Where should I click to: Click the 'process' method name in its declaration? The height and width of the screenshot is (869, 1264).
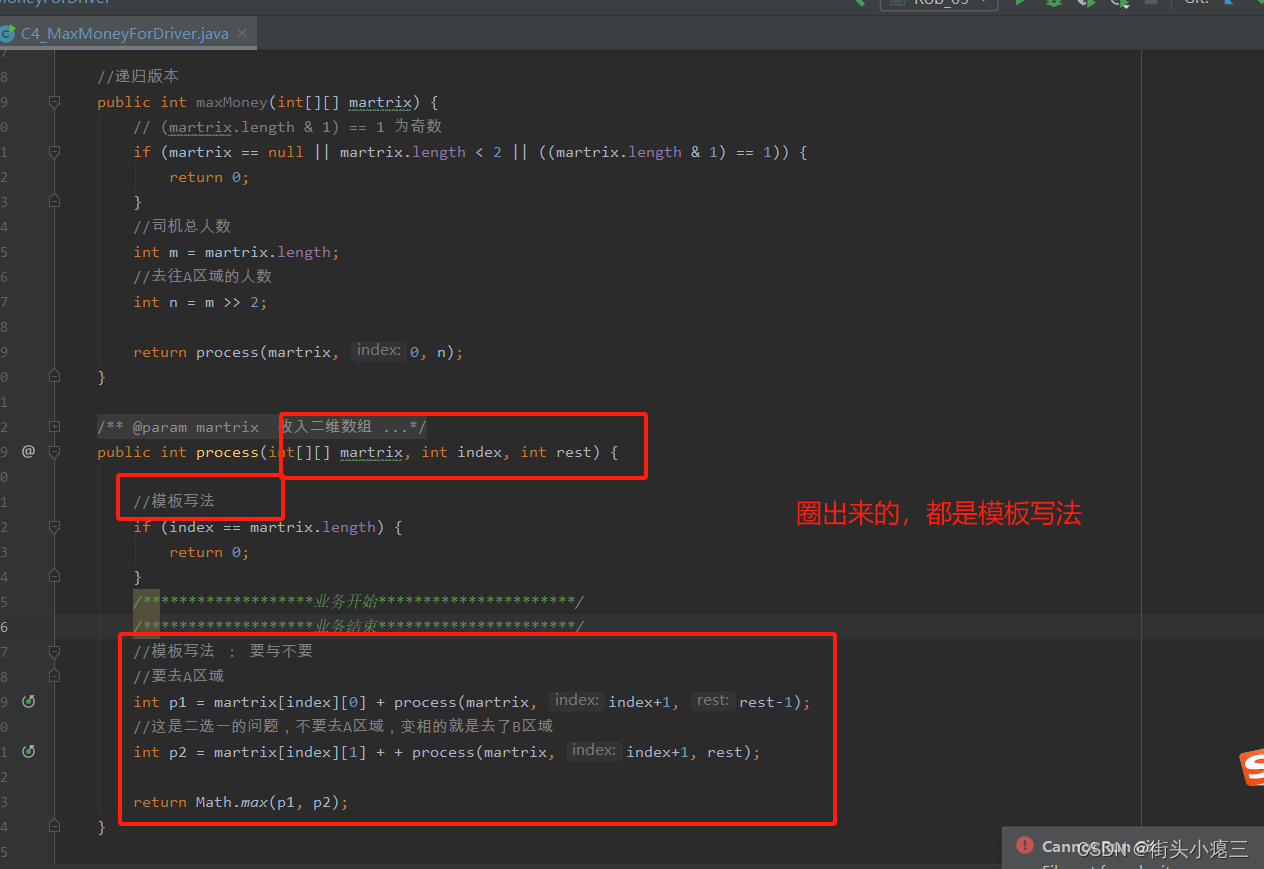click(227, 452)
